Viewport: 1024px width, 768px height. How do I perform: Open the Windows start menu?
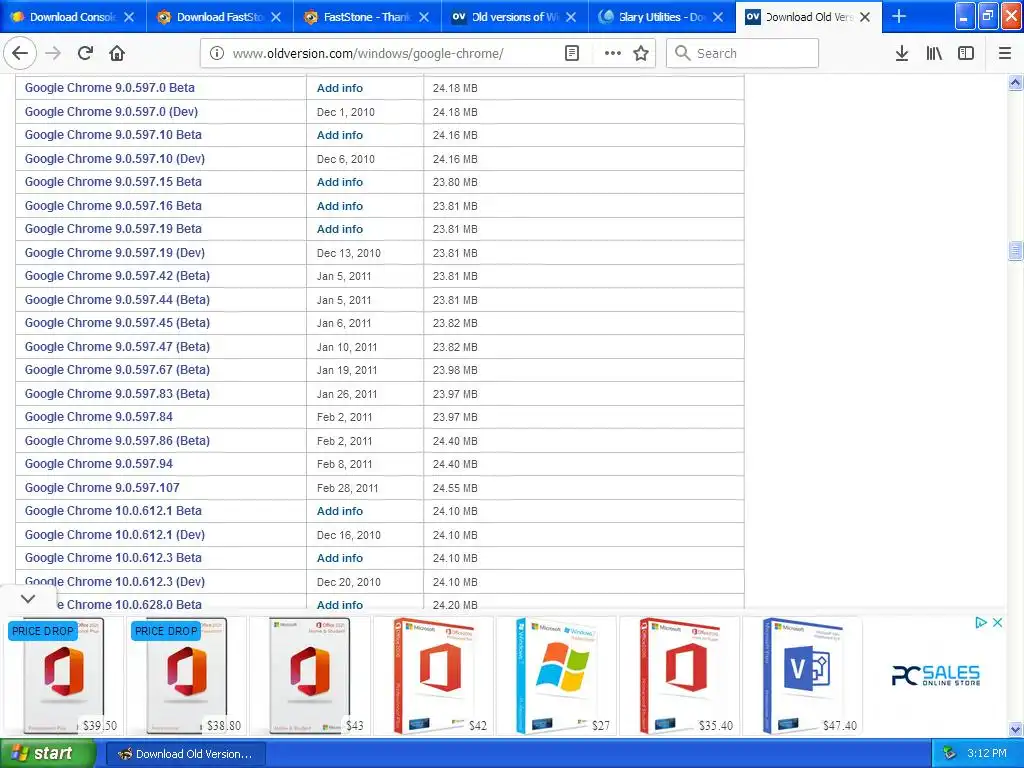pos(48,754)
